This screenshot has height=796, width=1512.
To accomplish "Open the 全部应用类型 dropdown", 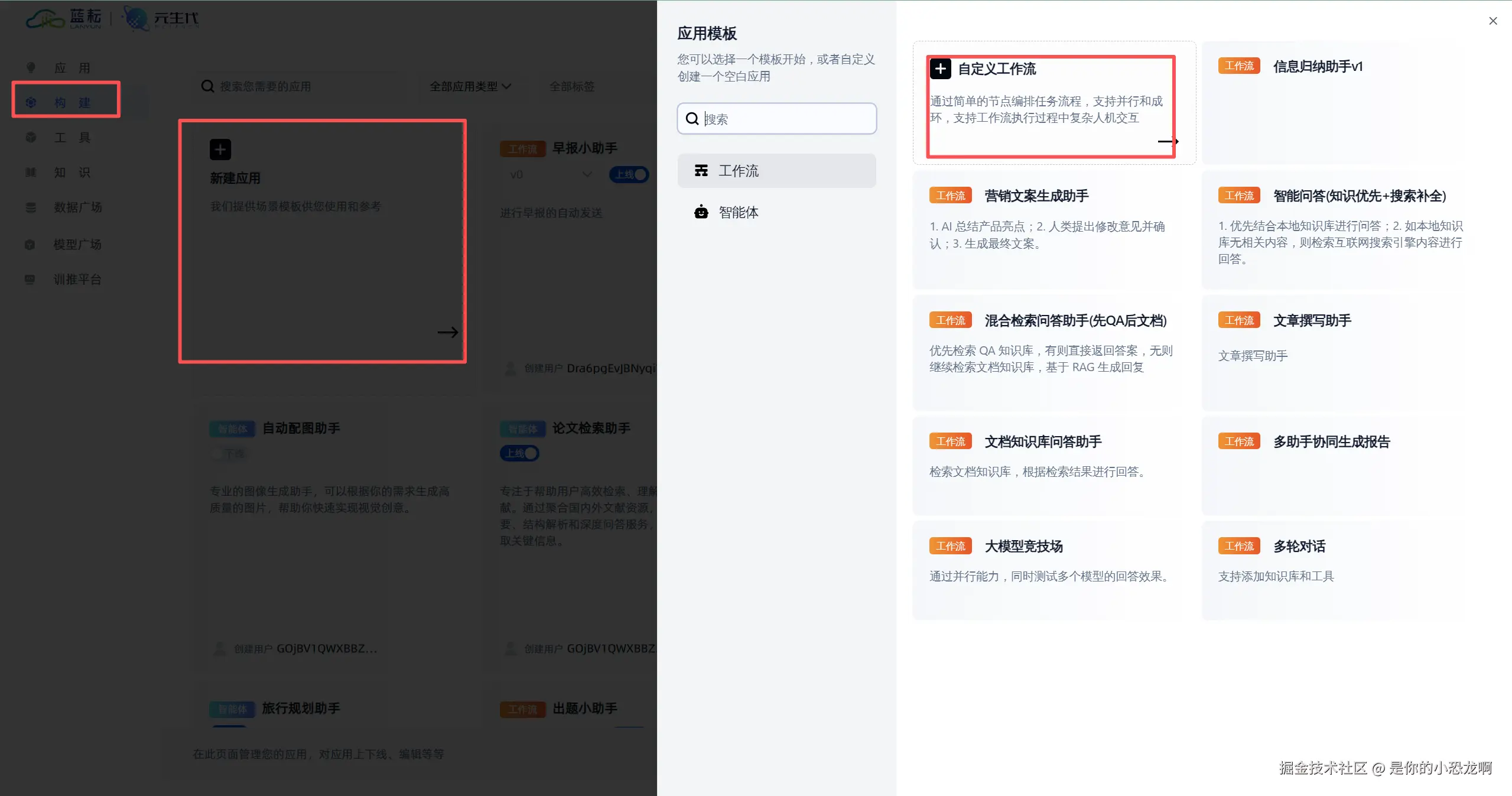I will pos(470,86).
